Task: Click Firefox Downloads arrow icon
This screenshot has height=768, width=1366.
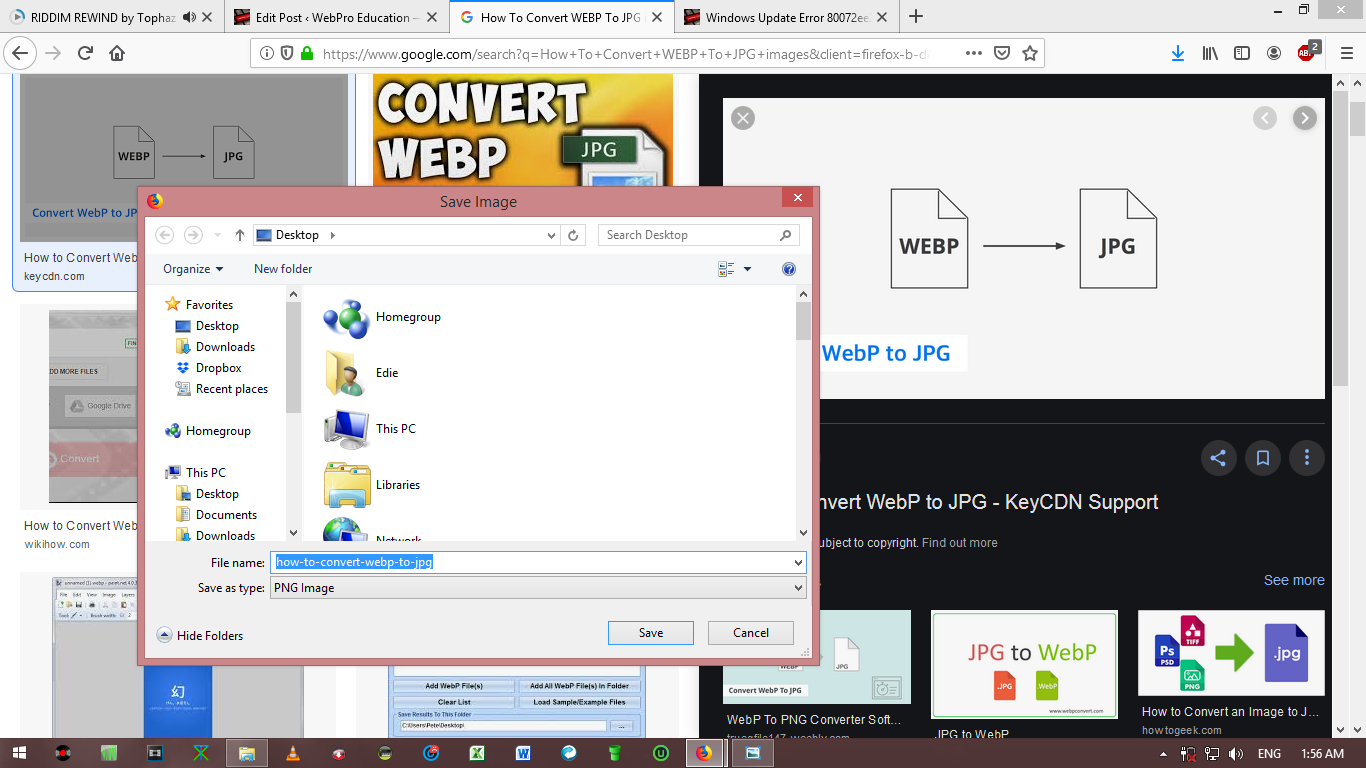Action: 1178,53
